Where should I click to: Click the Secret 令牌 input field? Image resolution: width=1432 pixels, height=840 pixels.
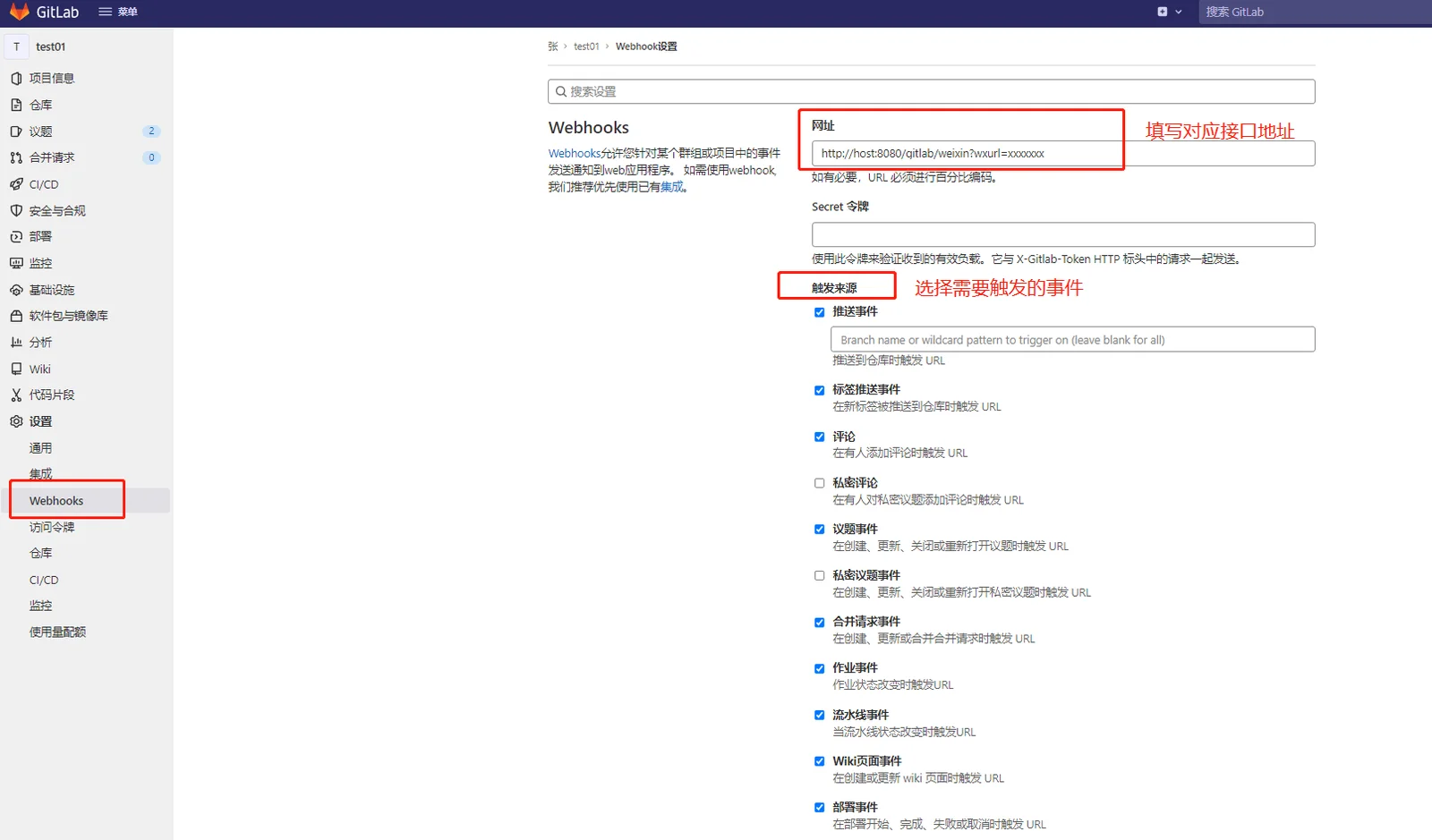tap(1063, 234)
